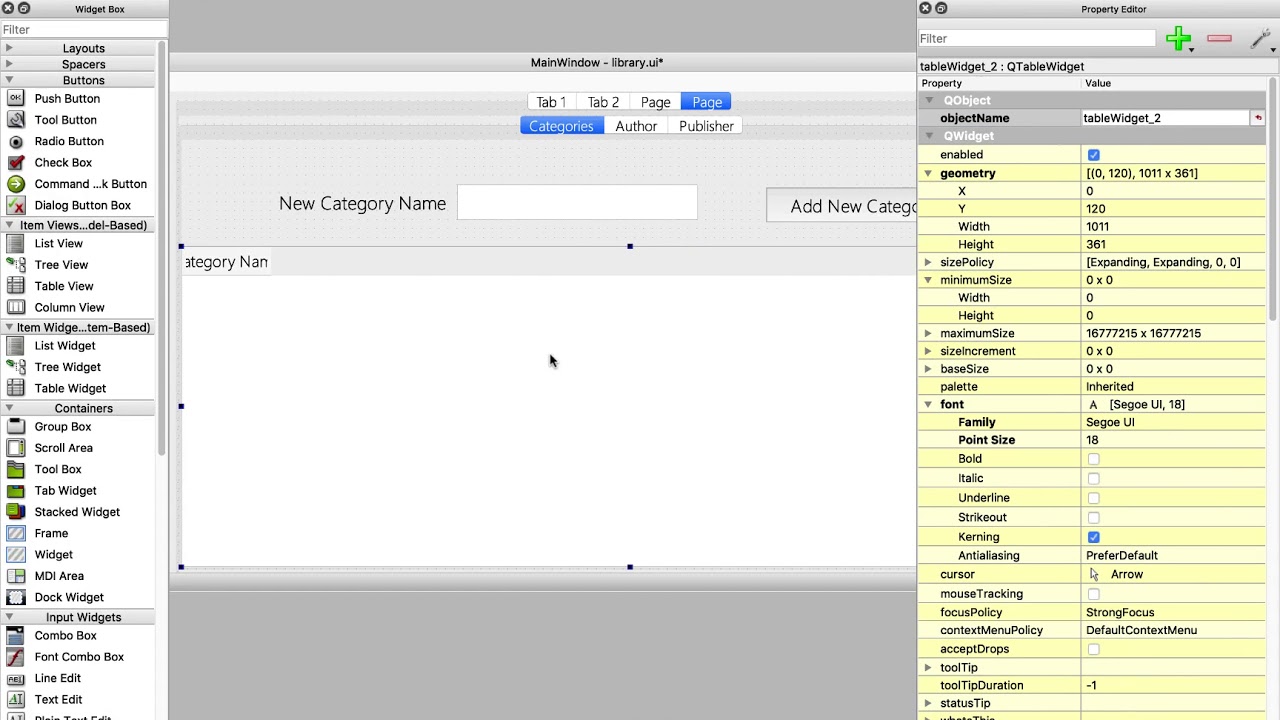The width and height of the screenshot is (1280, 720).
Task: Select the Tree View icon
Action: pos(16,265)
